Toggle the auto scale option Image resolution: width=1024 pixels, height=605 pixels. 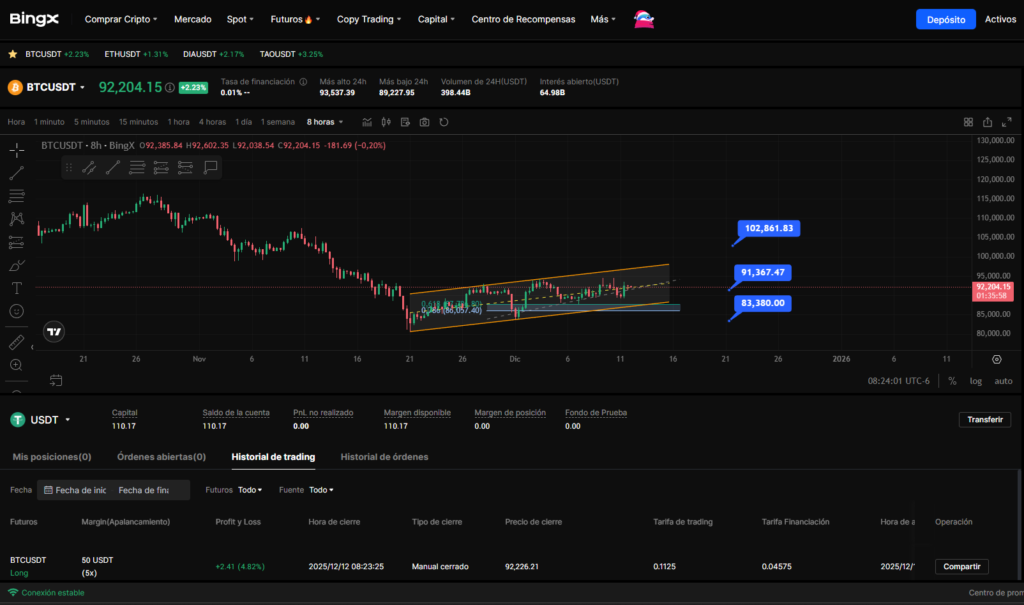[x=1003, y=381]
